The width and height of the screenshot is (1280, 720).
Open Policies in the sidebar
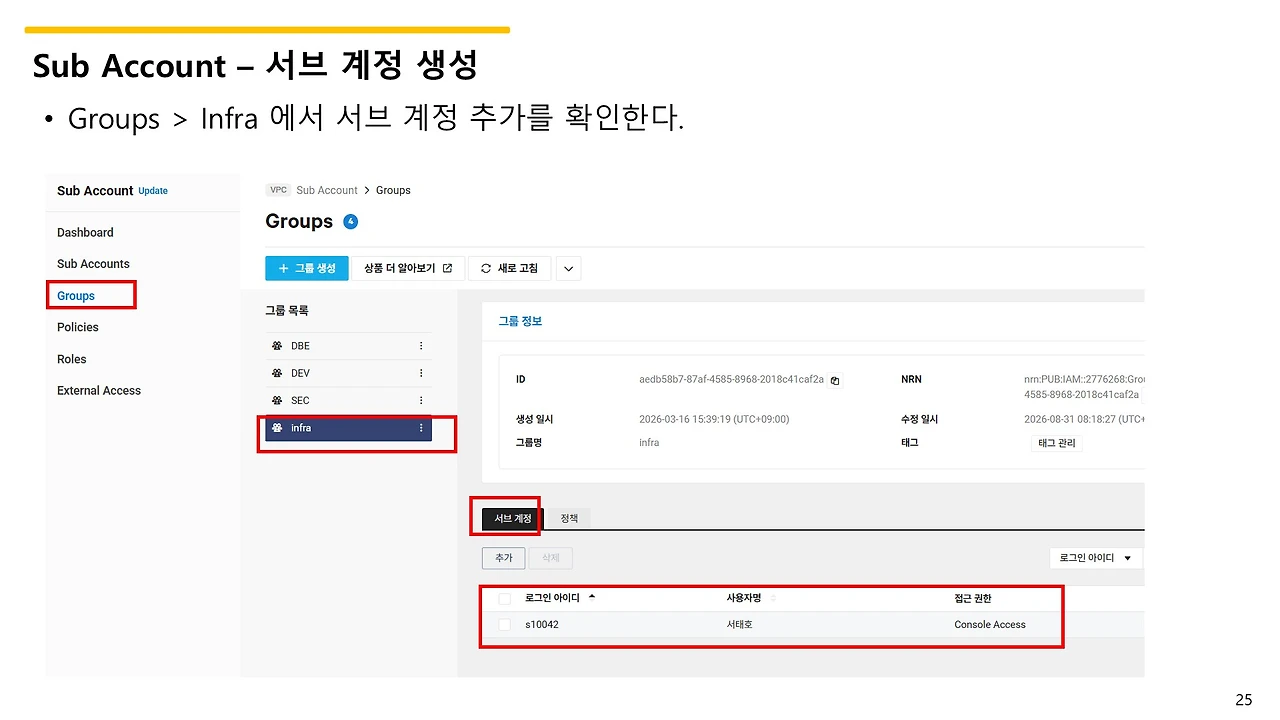[x=78, y=327]
